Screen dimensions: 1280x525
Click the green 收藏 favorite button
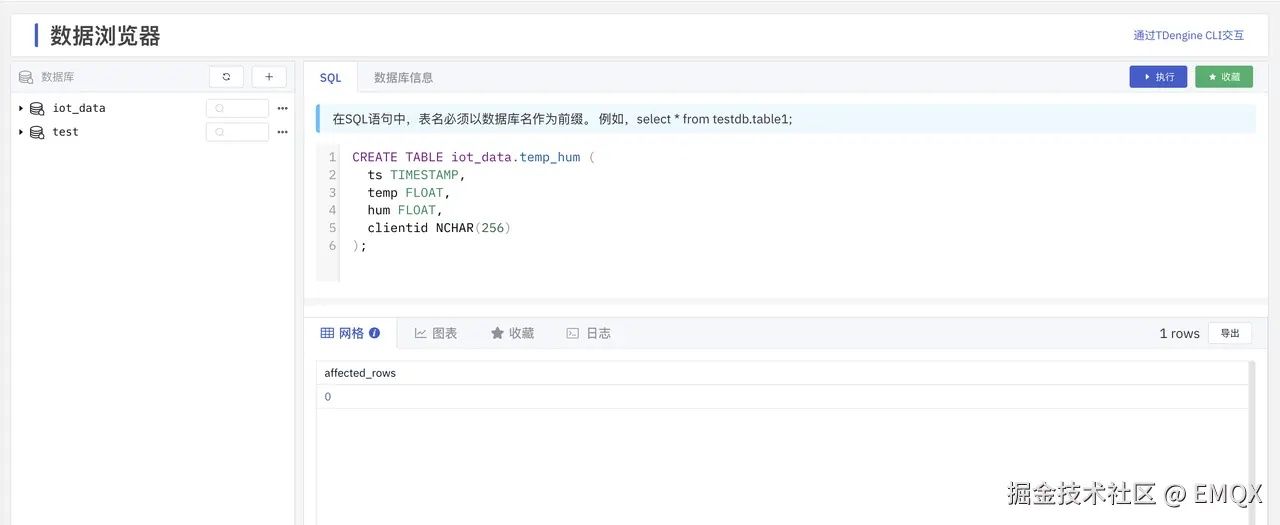click(1224, 77)
